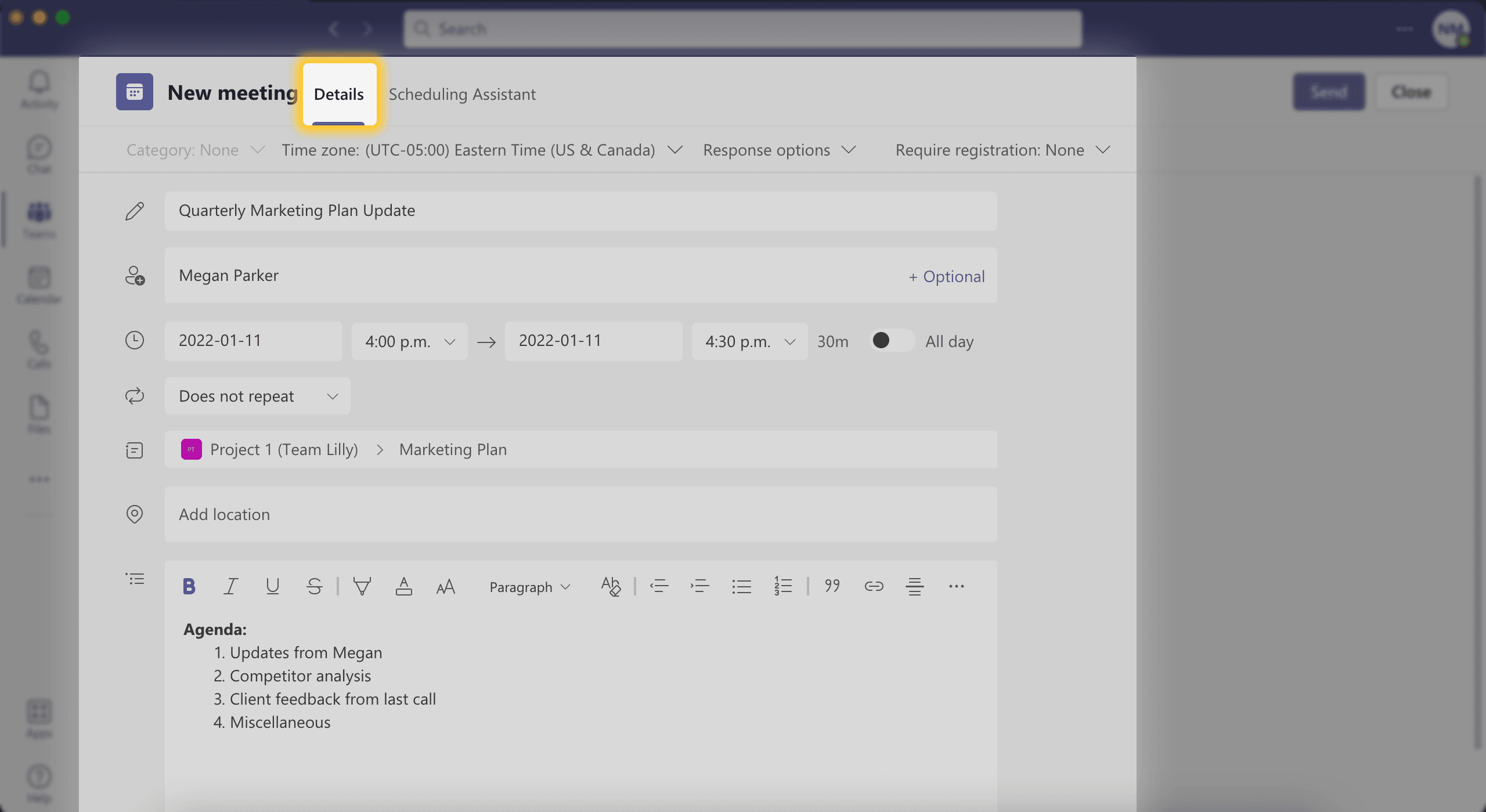
Task: Expand the Does not repeat dropdown
Action: tap(256, 395)
